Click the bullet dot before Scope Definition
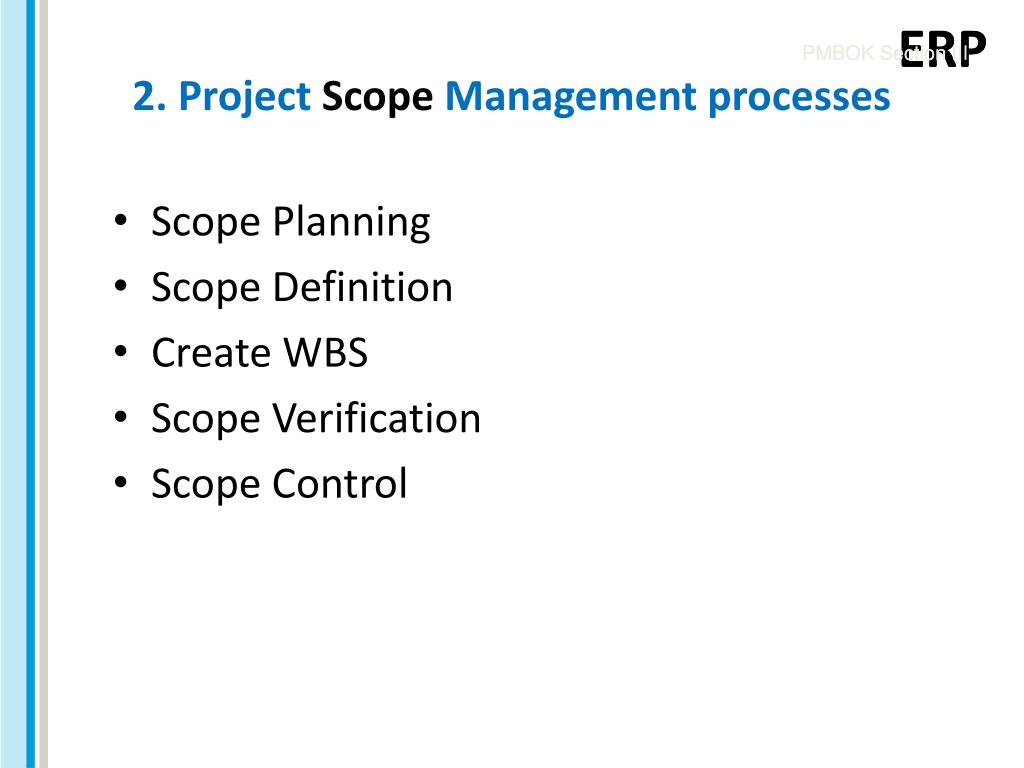The width and height of the screenshot is (1024, 768). coord(120,285)
